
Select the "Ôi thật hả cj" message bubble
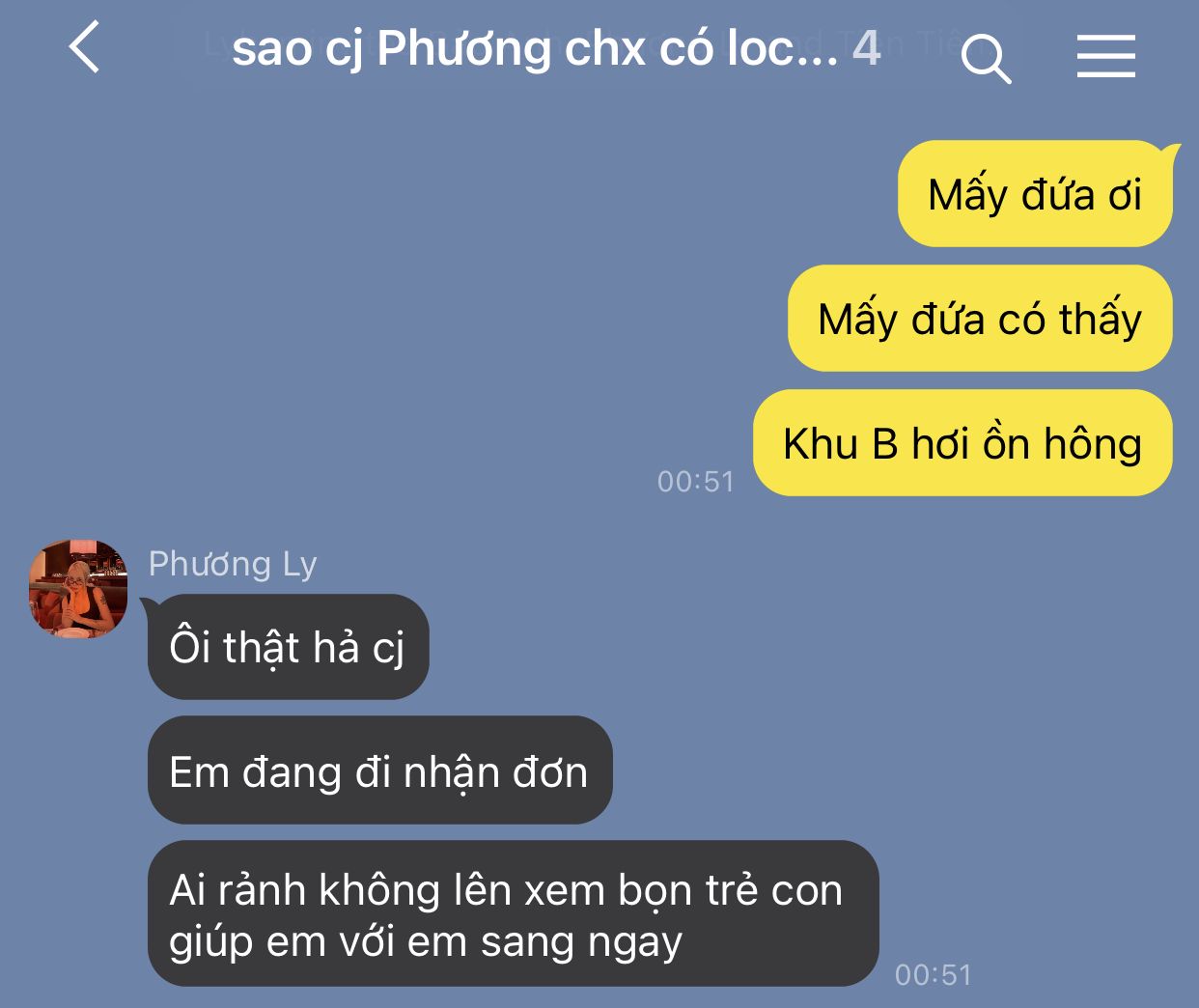[288, 646]
